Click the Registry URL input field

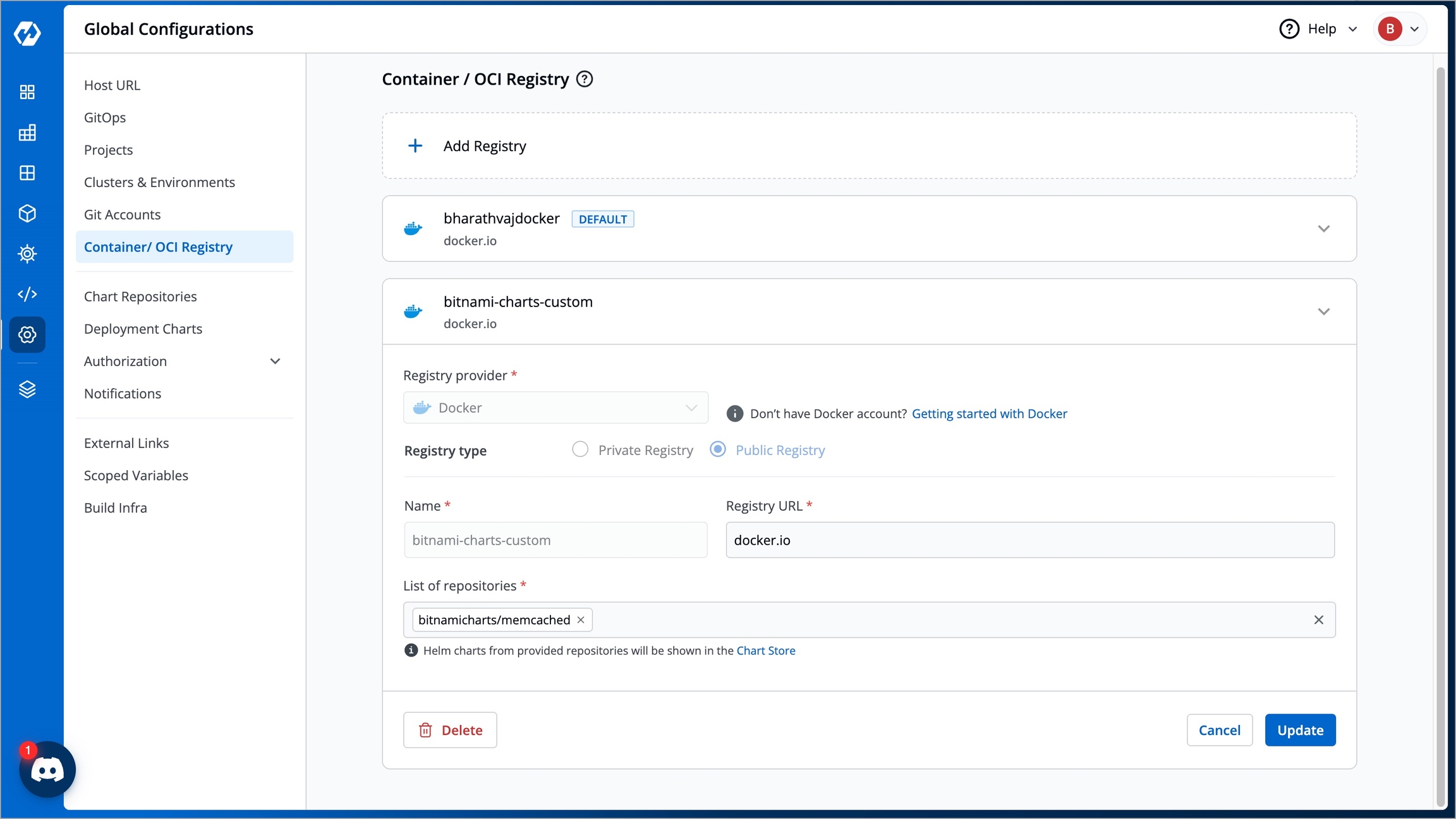1029,540
